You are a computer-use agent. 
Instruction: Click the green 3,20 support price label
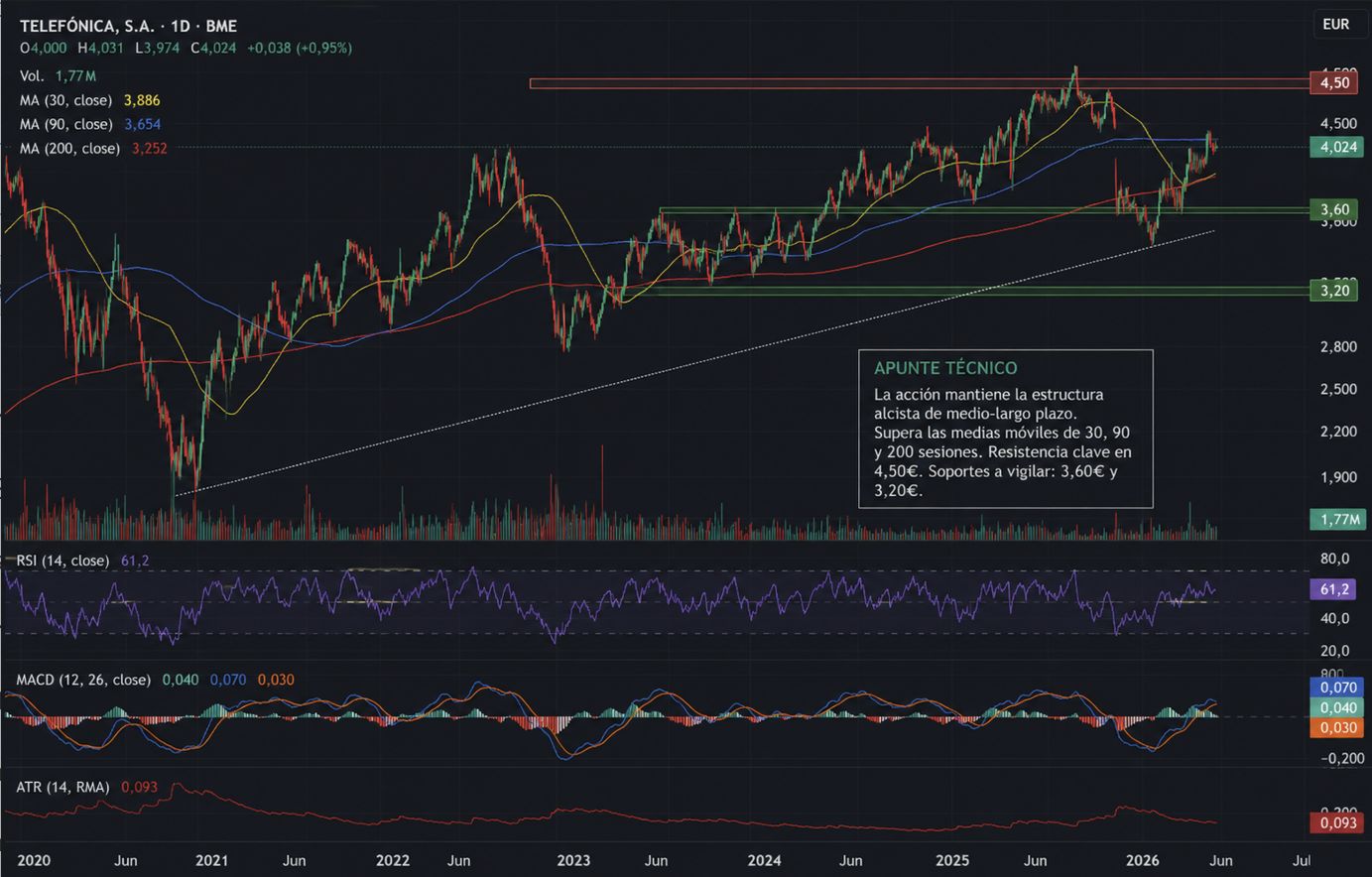point(1336,291)
